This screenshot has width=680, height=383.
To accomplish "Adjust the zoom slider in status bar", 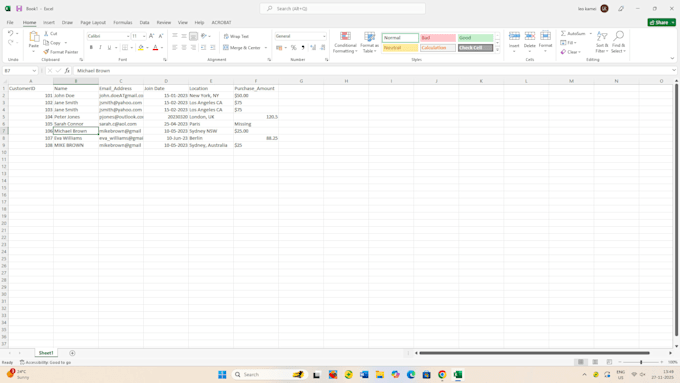I will (x=641, y=362).
